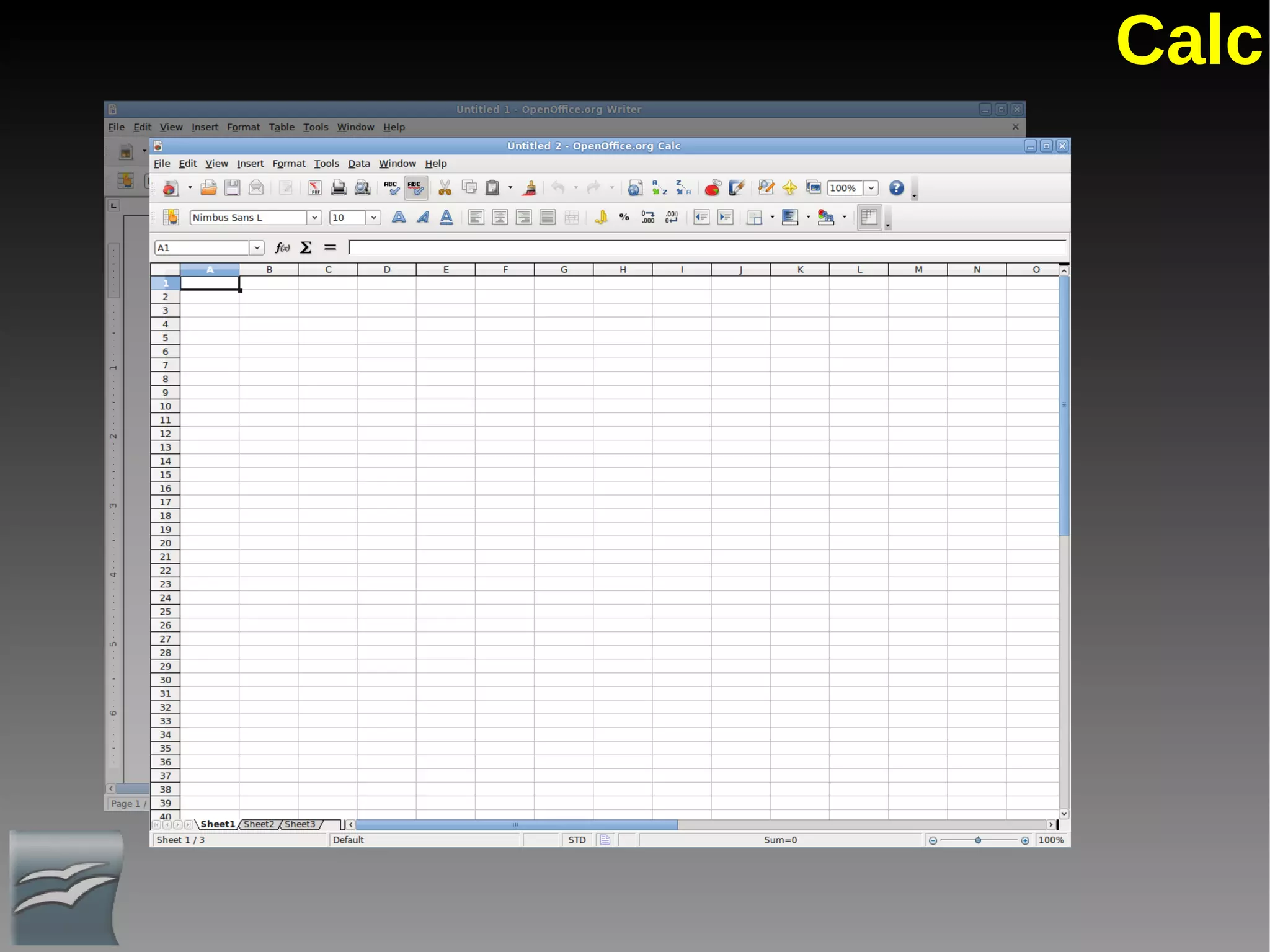Click the Sort Ascending icon
The height and width of the screenshot is (952, 1270).
tap(659, 188)
